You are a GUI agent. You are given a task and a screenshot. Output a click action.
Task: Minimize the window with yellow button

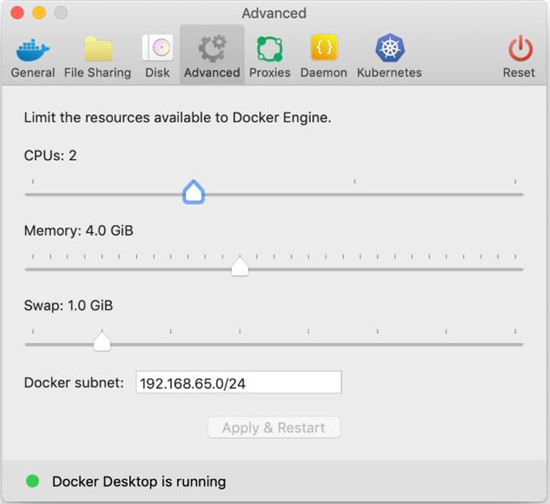(x=39, y=13)
